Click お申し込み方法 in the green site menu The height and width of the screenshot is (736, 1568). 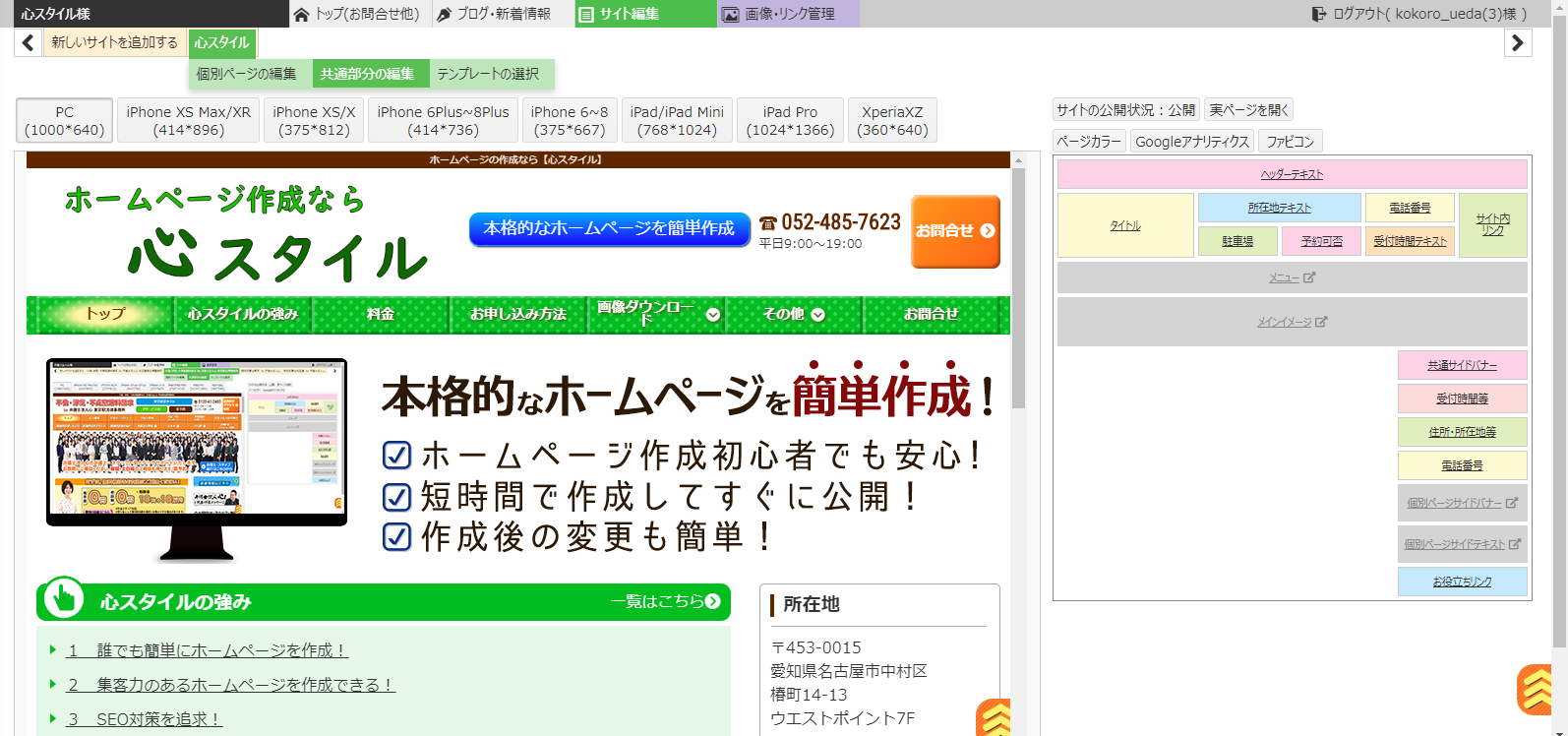[518, 314]
